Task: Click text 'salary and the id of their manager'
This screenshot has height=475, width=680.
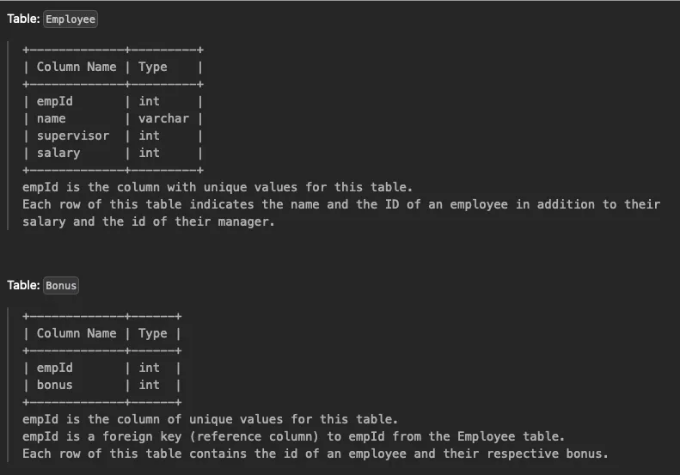Action: [148, 222]
